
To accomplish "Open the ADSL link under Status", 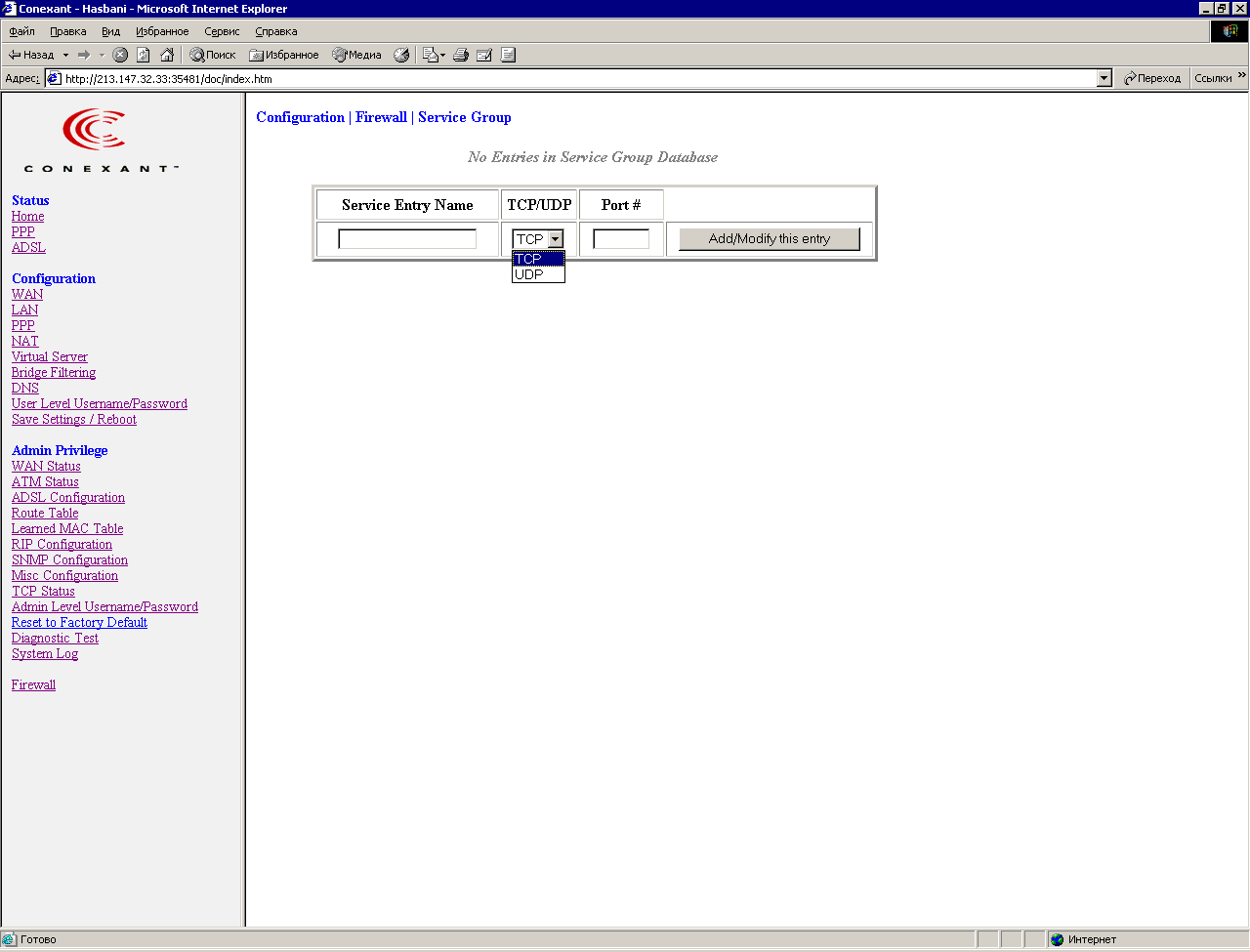I will (x=28, y=247).
